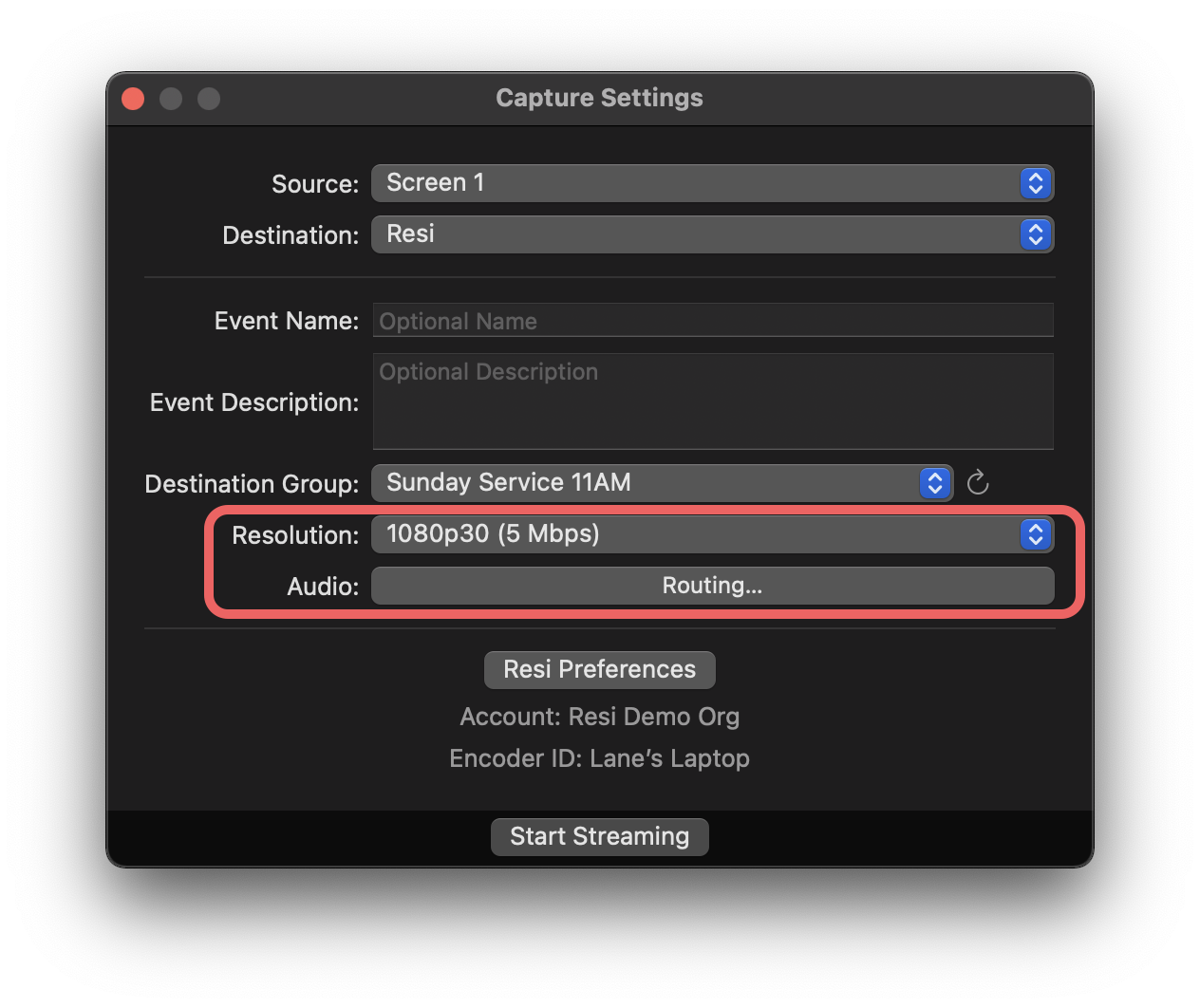Click the Account: Resi Demo Org text

point(599,717)
